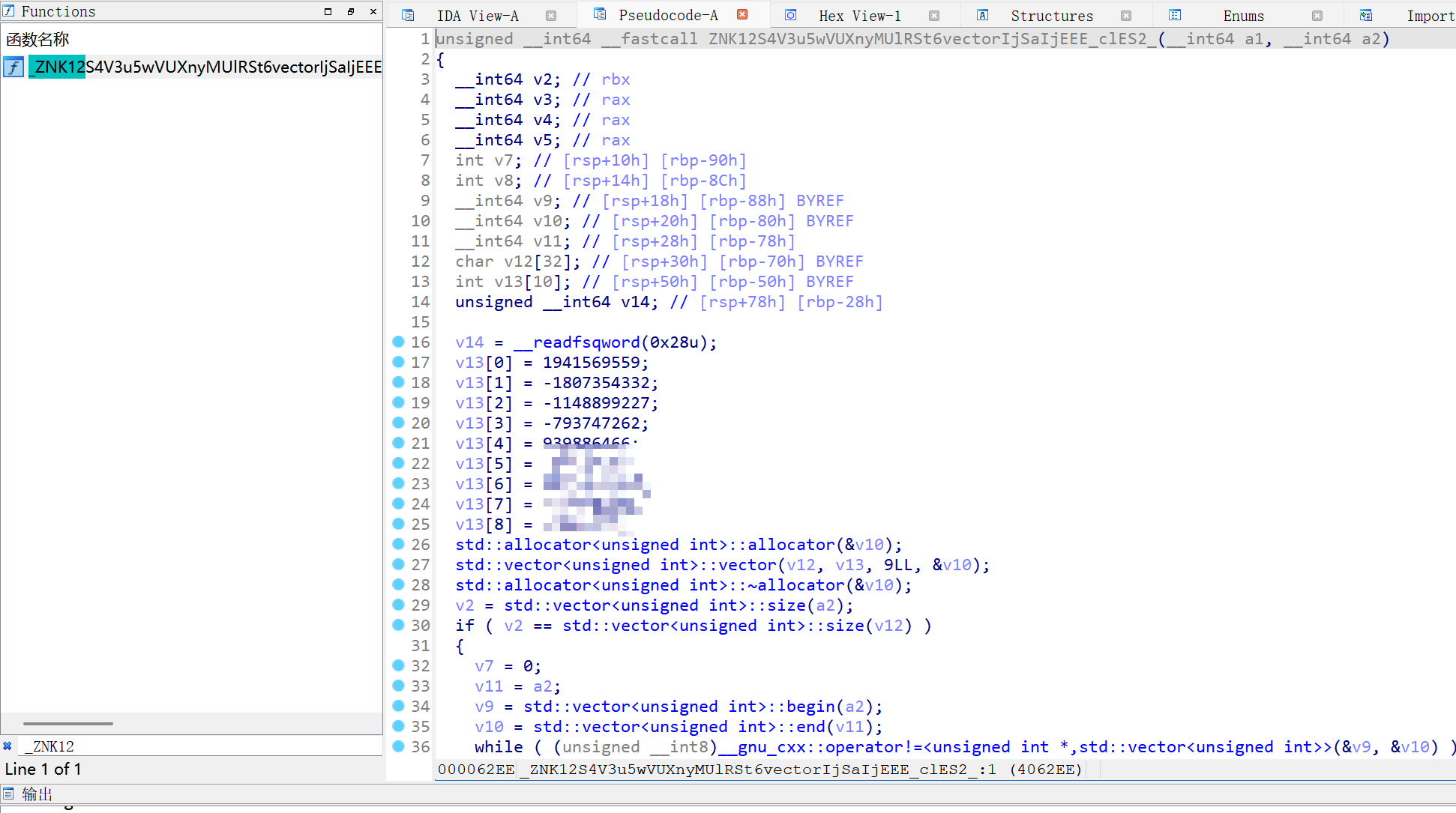Click the Functions panel title icon

coord(8,10)
